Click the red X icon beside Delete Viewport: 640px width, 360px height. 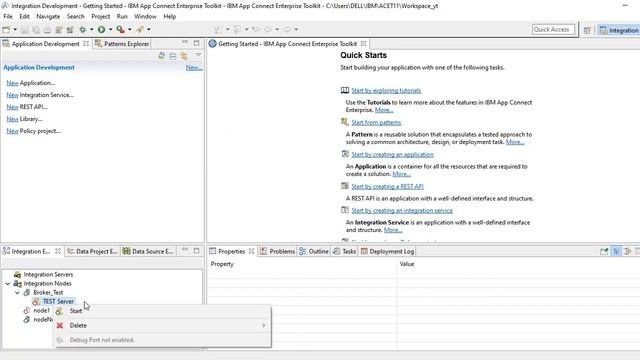[x=60, y=325]
